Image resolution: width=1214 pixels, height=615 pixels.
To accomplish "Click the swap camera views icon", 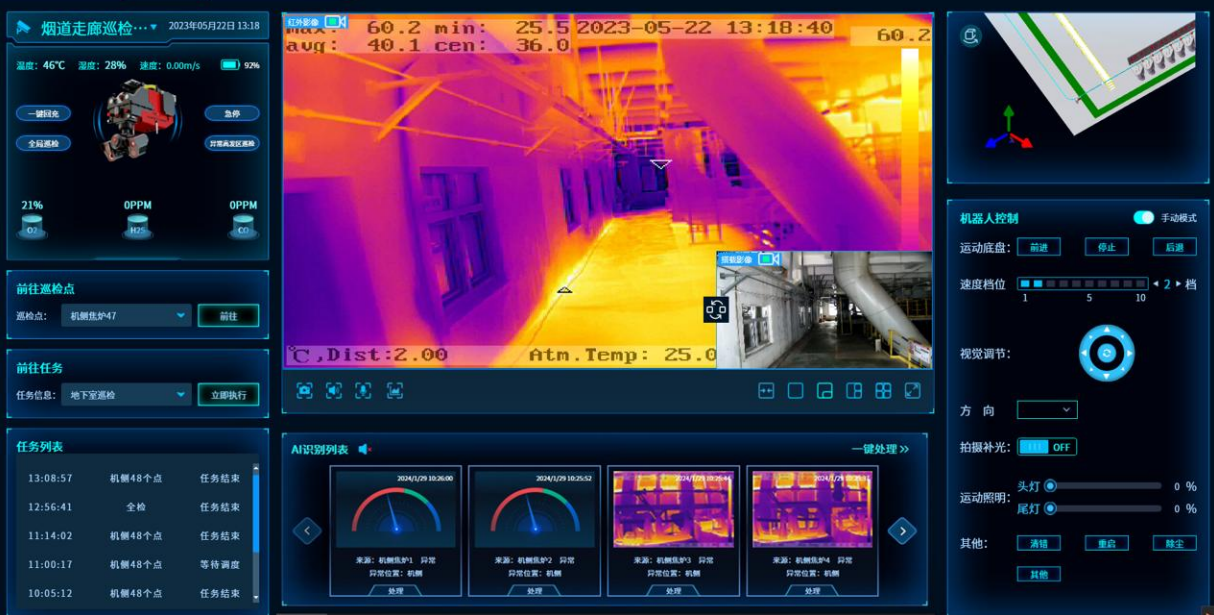I will 716,310.
